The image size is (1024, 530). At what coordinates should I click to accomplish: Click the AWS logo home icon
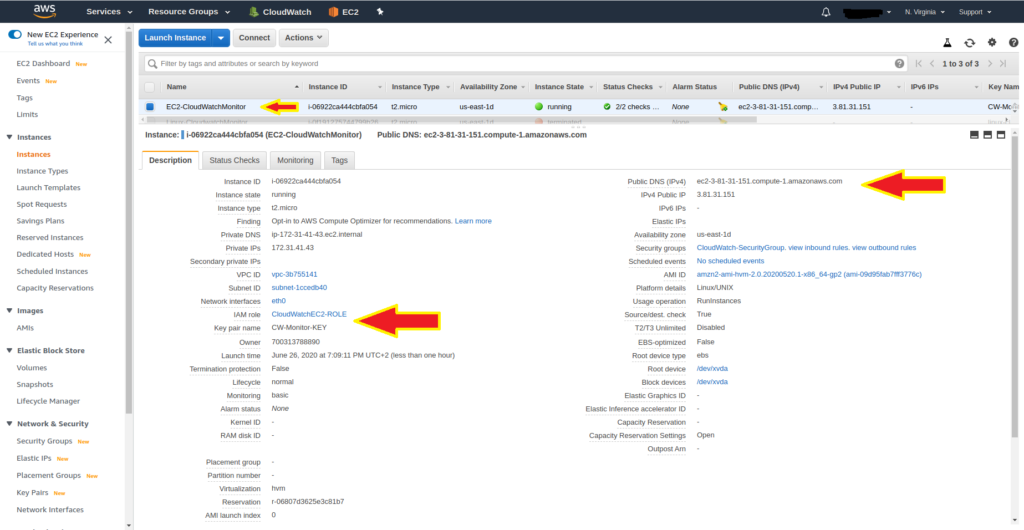coord(43,12)
